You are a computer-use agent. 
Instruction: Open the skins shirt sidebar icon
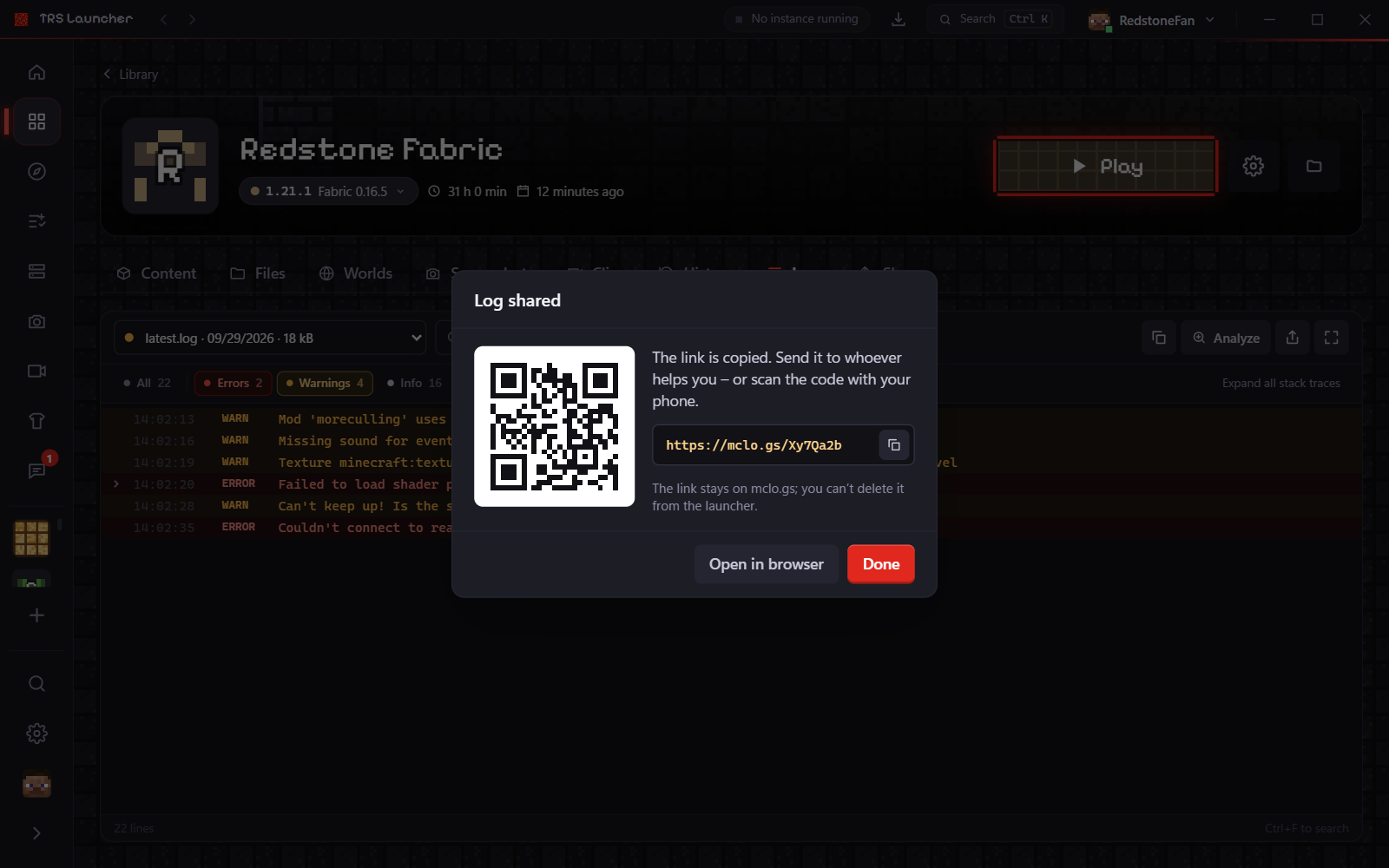click(x=36, y=421)
